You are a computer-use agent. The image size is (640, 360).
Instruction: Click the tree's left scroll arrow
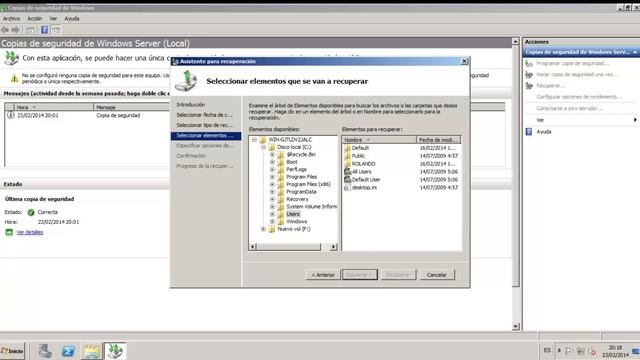point(253,247)
